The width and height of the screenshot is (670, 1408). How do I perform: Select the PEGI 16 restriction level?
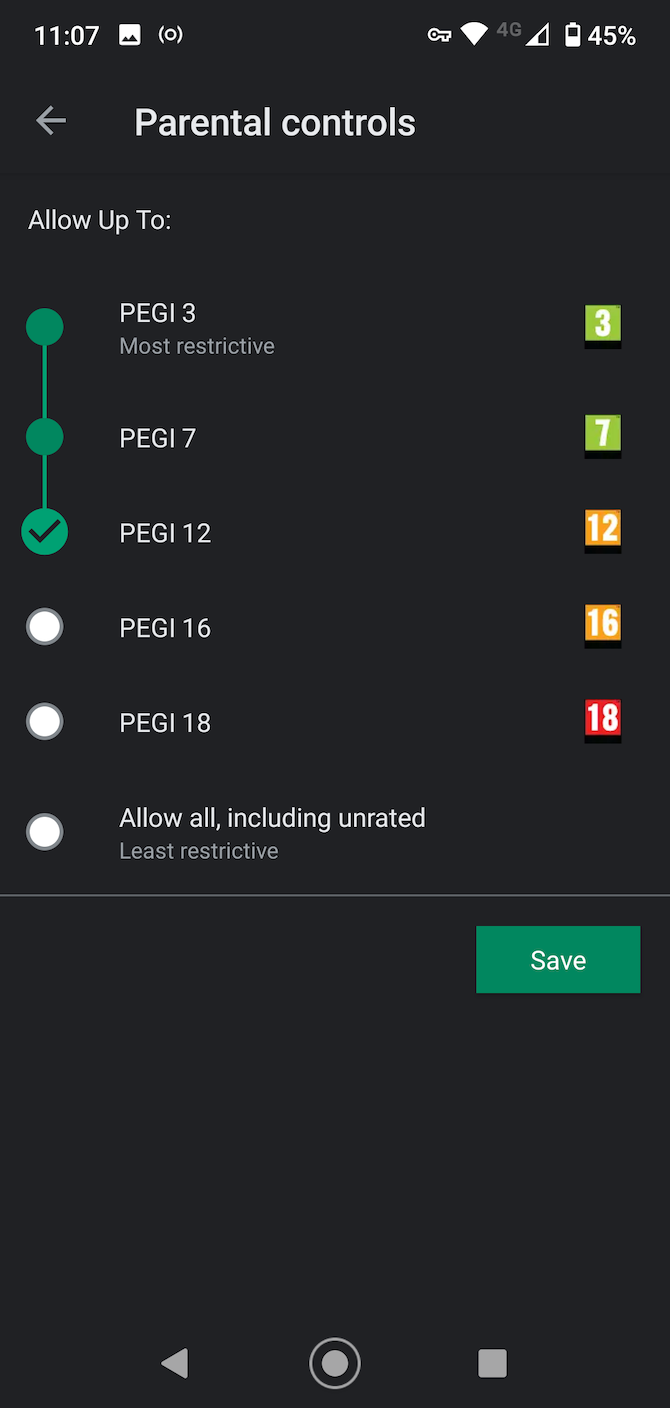[44, 626]
